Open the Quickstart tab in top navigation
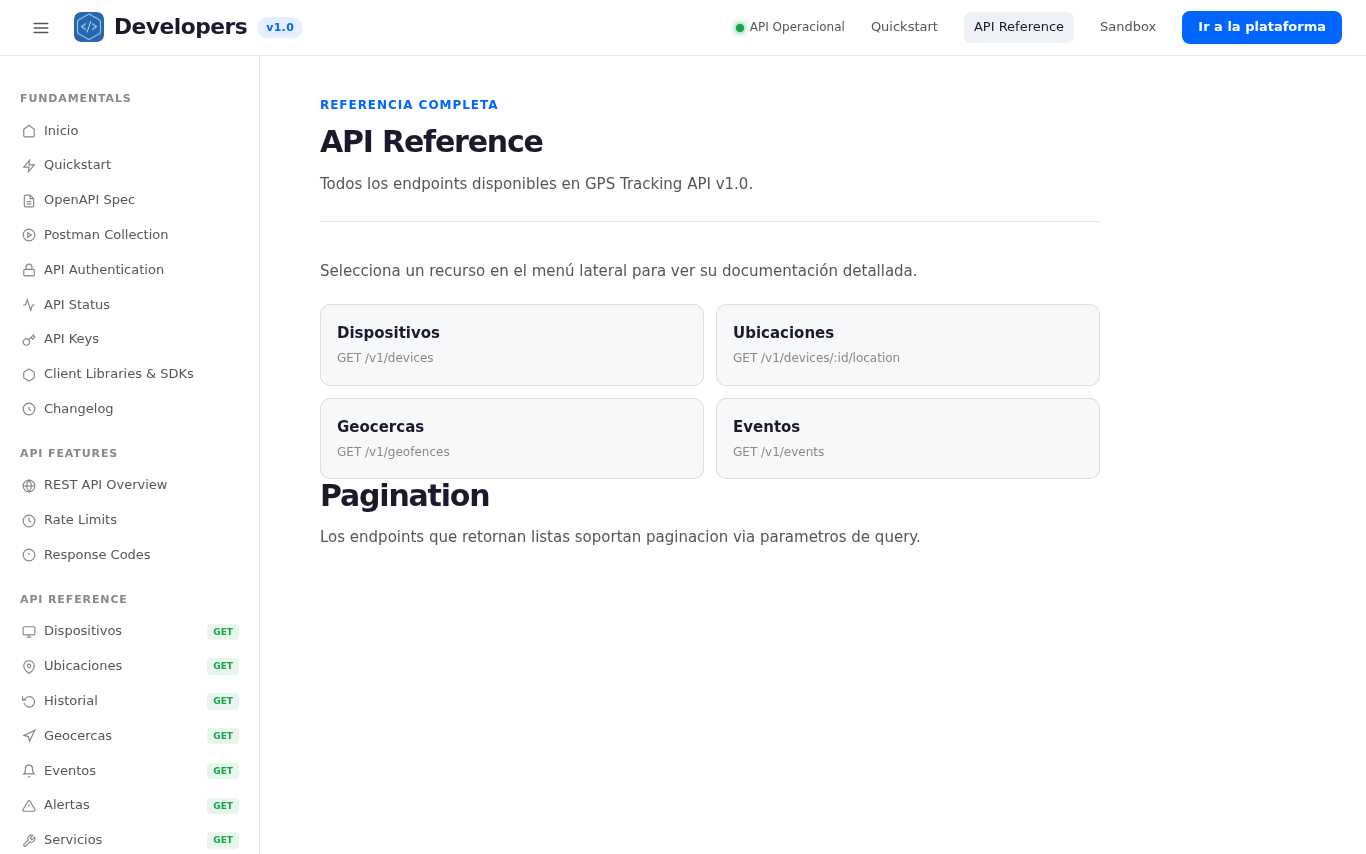1366x854 pixels. point(904,27)
